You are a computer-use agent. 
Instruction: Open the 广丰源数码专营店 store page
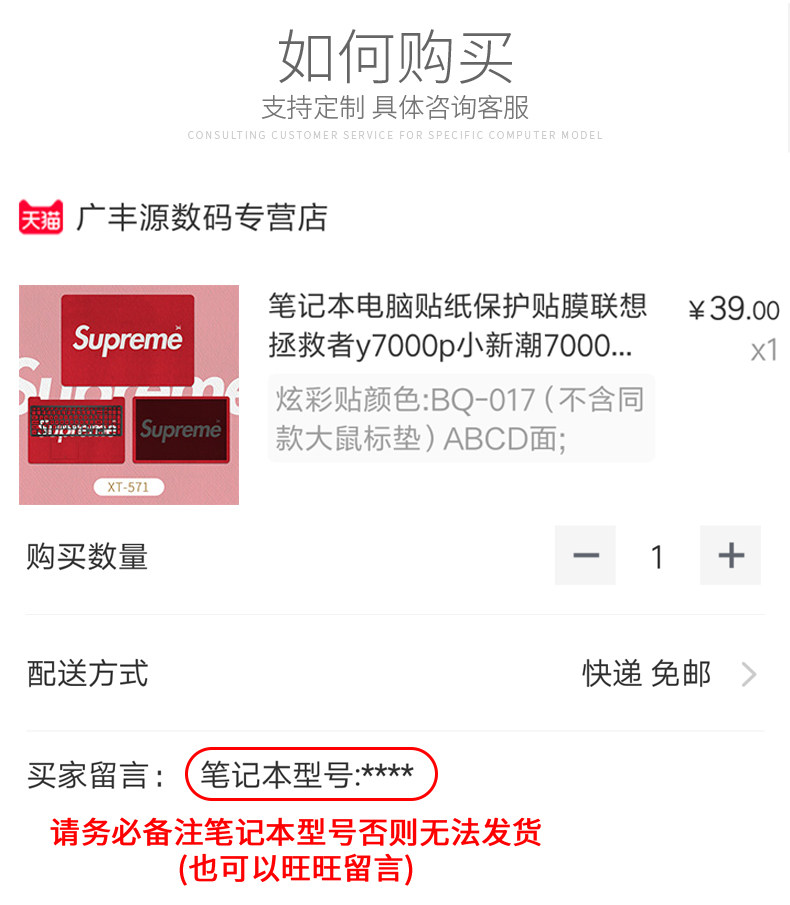point(202,218)
